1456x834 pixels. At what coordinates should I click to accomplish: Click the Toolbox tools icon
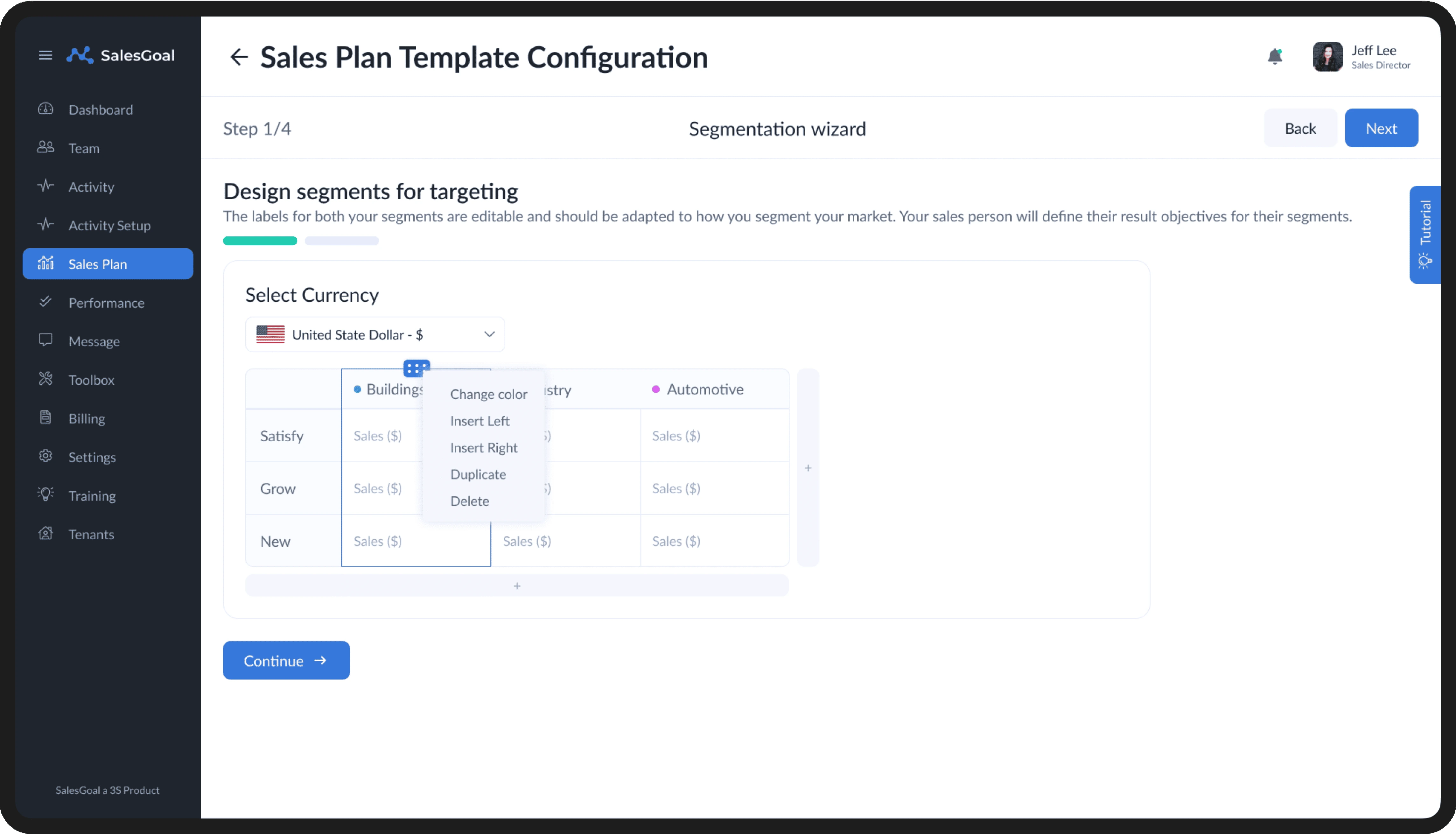(45, 379)
